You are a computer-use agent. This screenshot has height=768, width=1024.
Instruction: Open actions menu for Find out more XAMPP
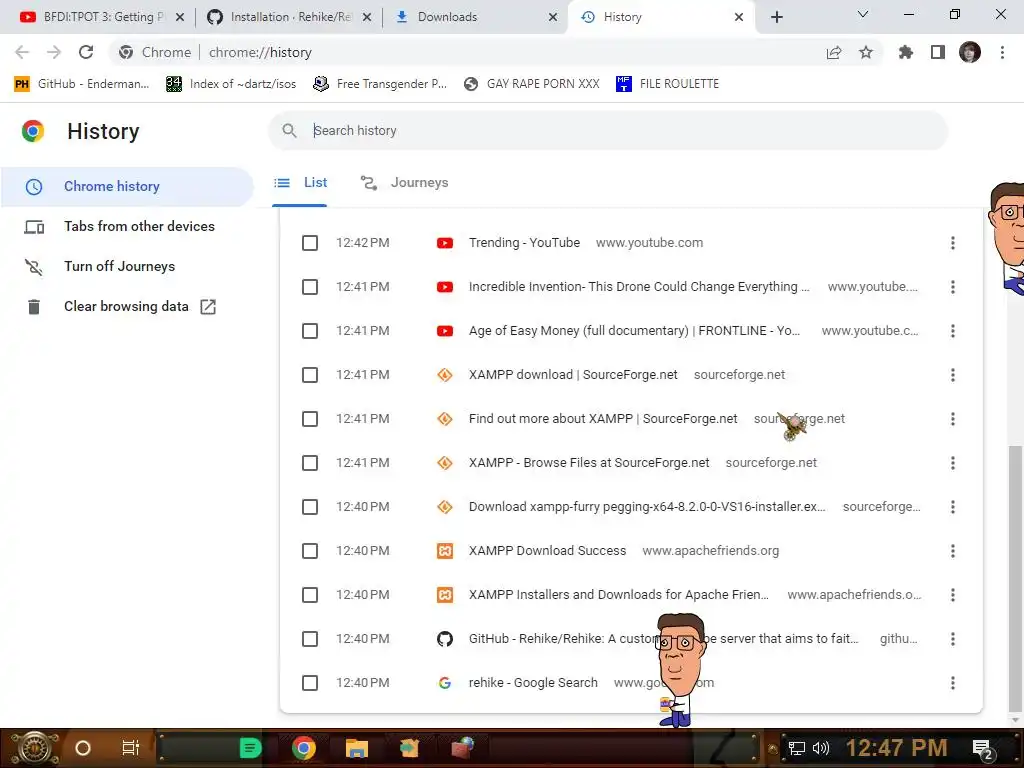953,419
